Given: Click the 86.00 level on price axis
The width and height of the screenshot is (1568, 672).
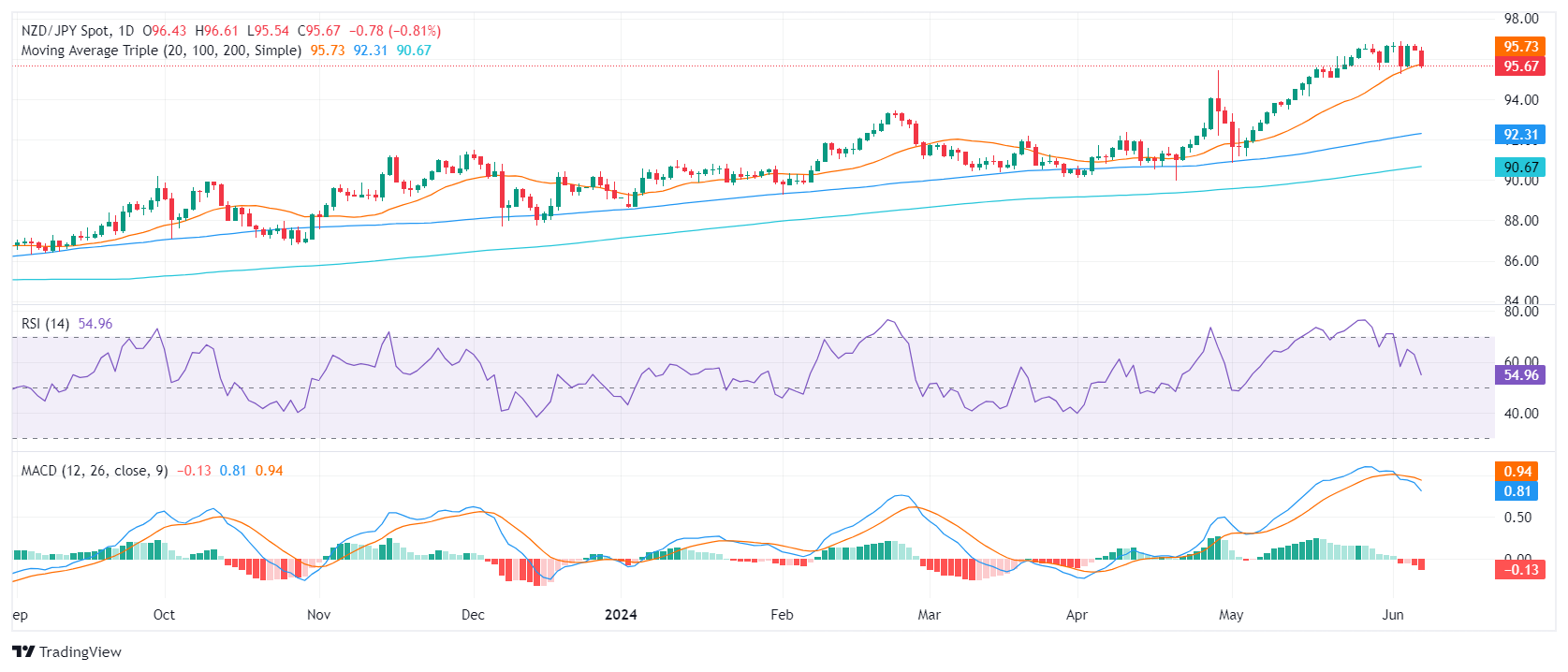Looking at the screenshot, I should click(1521, 261).
